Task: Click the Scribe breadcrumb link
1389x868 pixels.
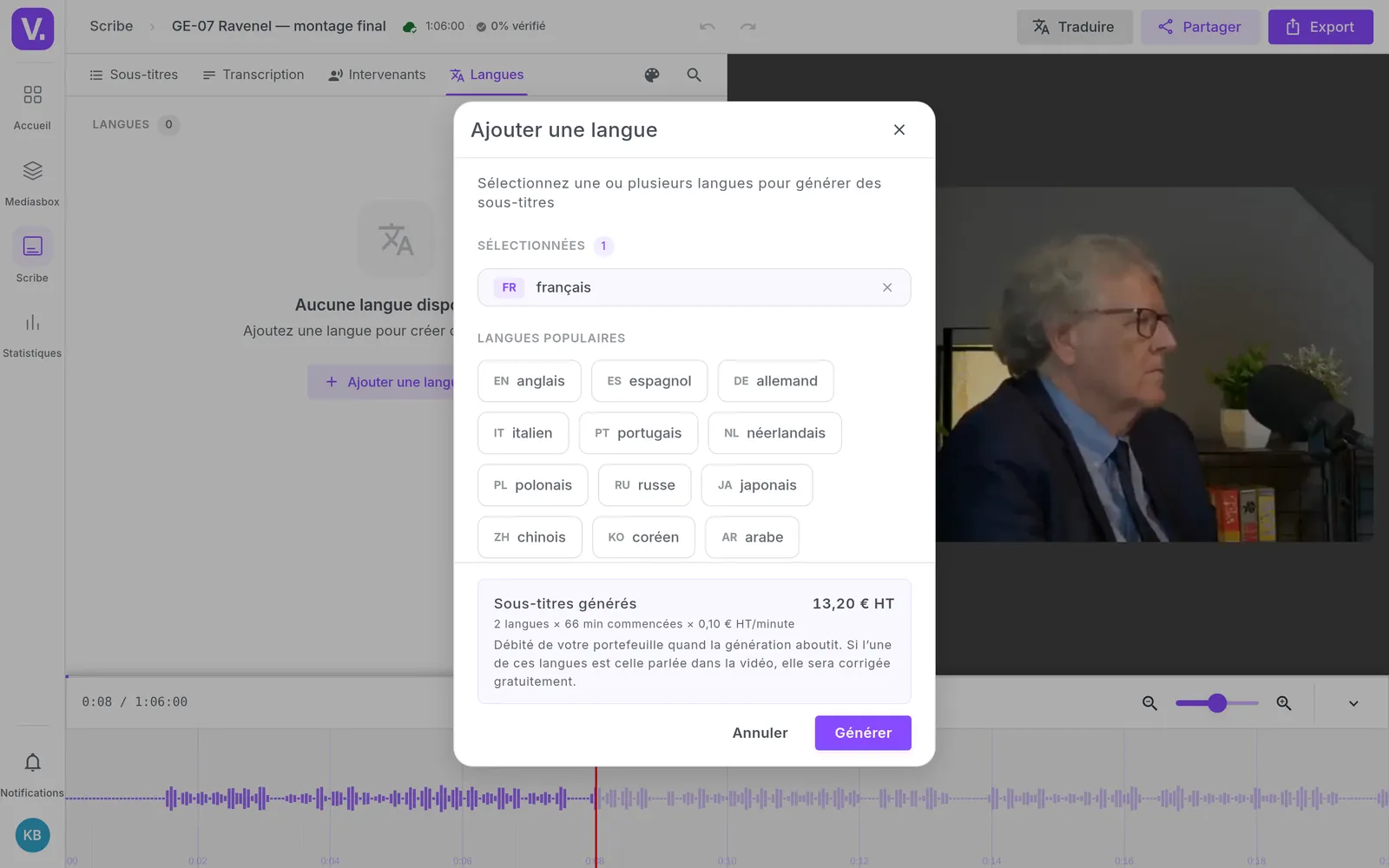Action: pos(111,26)
